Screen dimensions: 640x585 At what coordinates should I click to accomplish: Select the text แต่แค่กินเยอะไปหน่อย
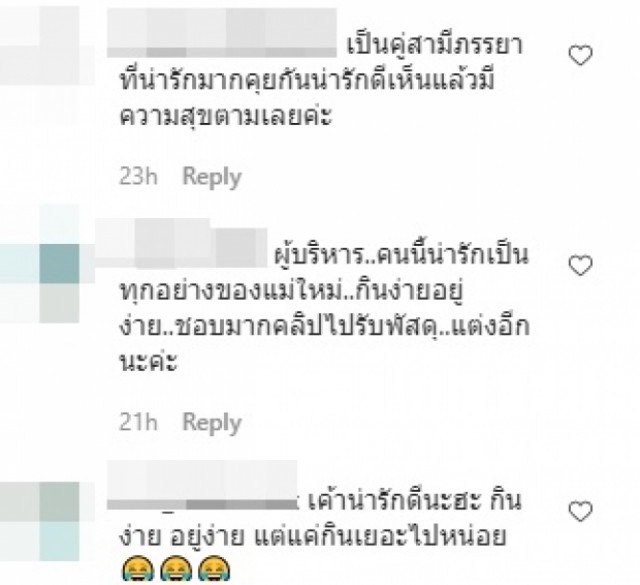tap(381, 536)
